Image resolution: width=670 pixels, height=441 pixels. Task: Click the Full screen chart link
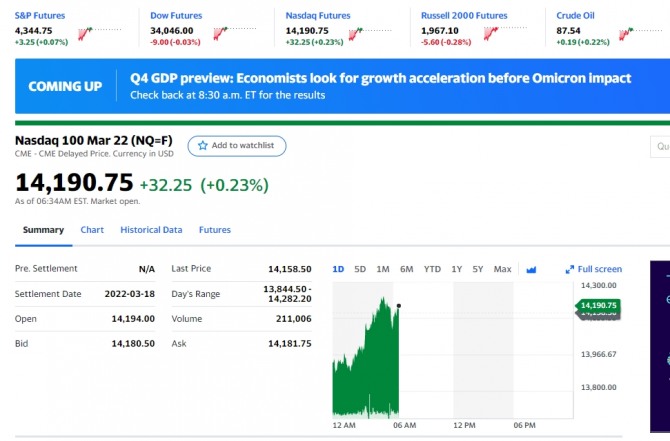[594, 269]
